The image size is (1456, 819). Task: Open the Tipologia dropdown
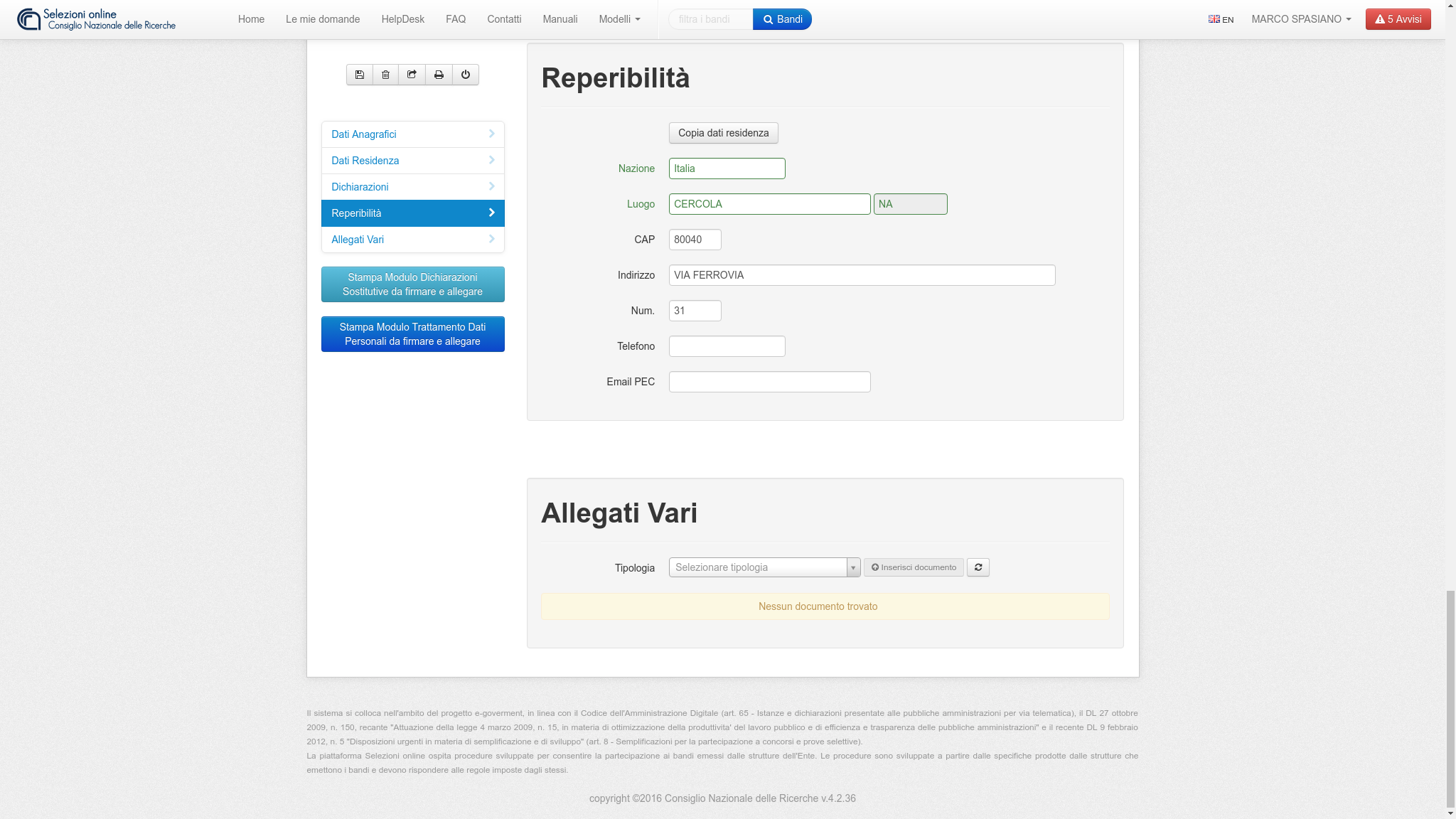pyautogui.click(x=764, y=567)
